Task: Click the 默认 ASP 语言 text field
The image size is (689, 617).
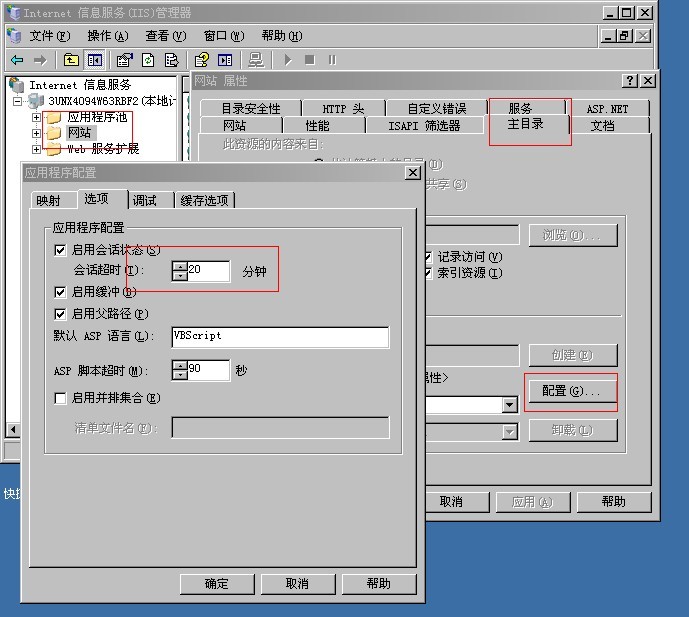Action: [279, 337]
